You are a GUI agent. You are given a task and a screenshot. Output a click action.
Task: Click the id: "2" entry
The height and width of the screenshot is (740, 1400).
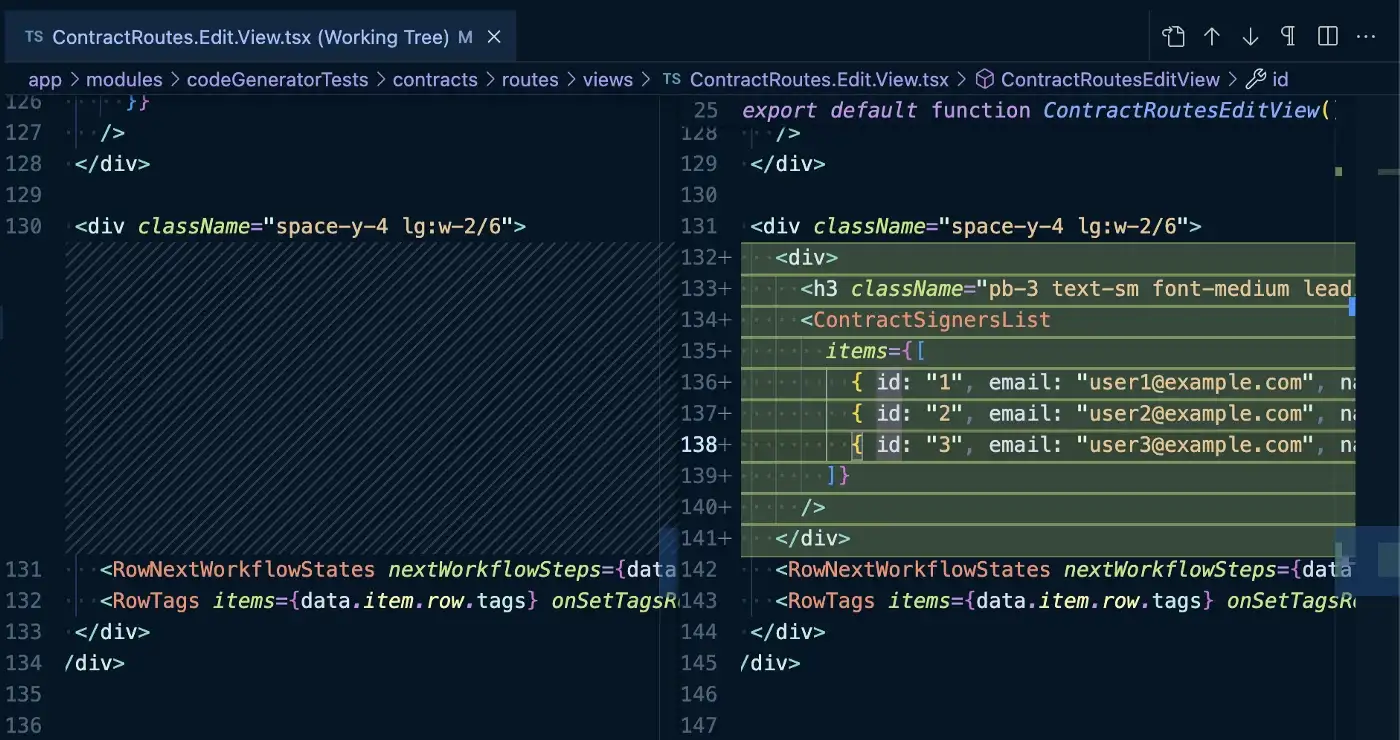(919, 413)
